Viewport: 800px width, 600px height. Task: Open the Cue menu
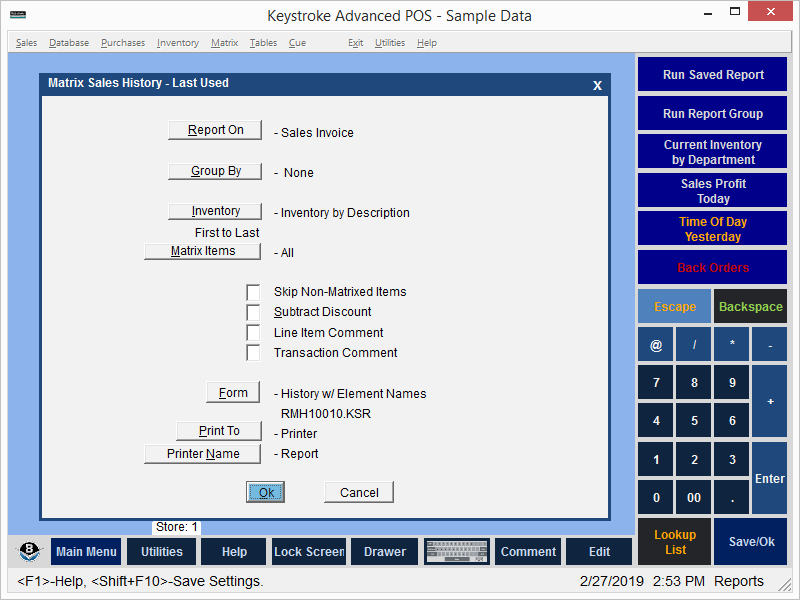pyautogui.click(x=297, y=43)
